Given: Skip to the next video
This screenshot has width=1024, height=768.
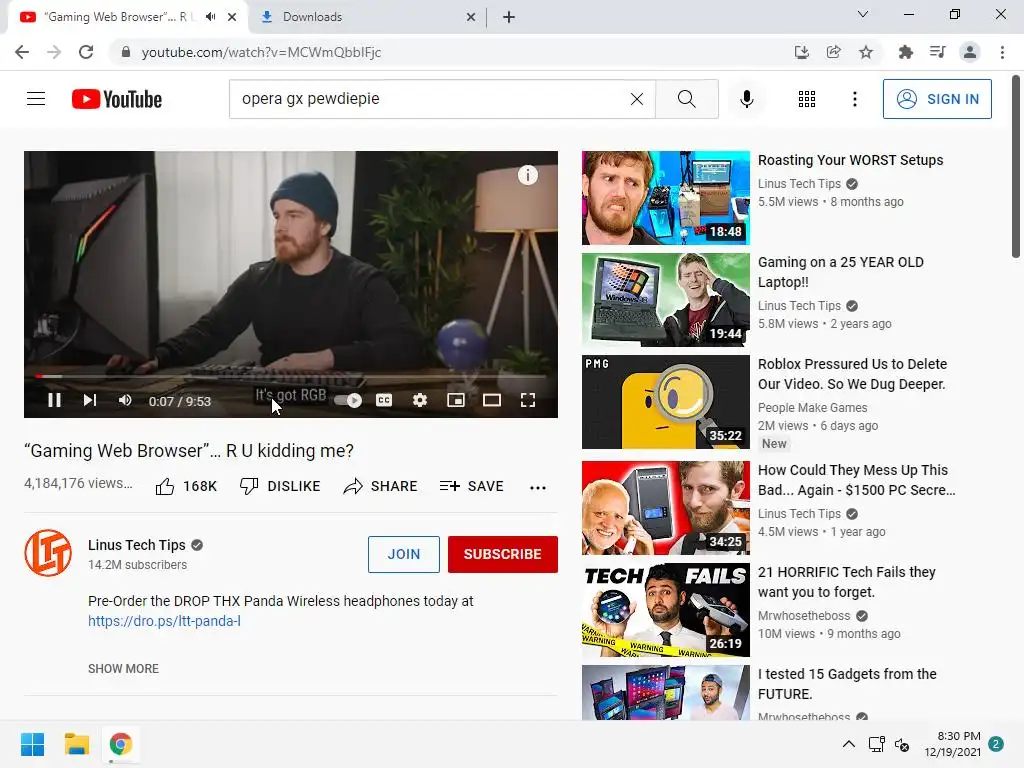Looking at the screenshot, I should [89, 400].
